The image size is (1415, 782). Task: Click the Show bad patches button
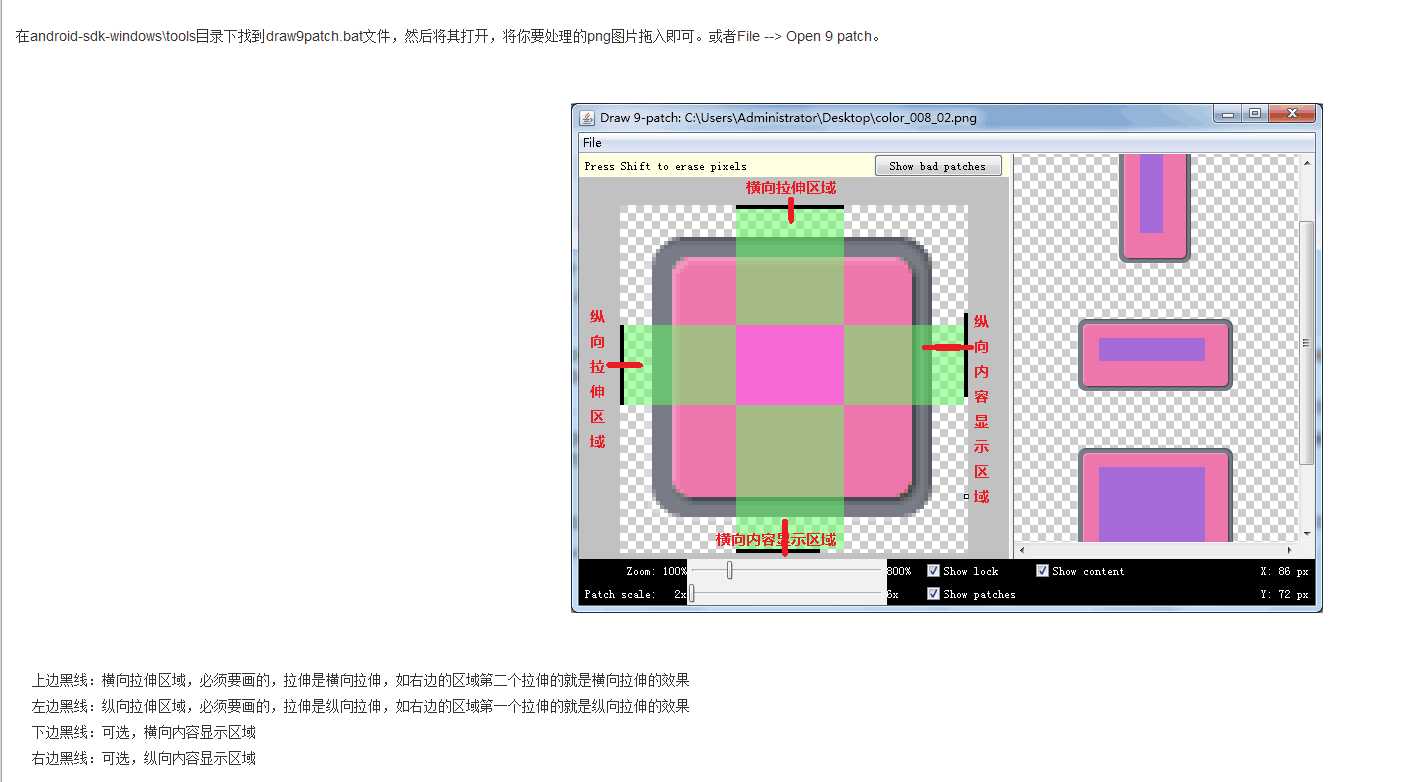click(938, 166)
